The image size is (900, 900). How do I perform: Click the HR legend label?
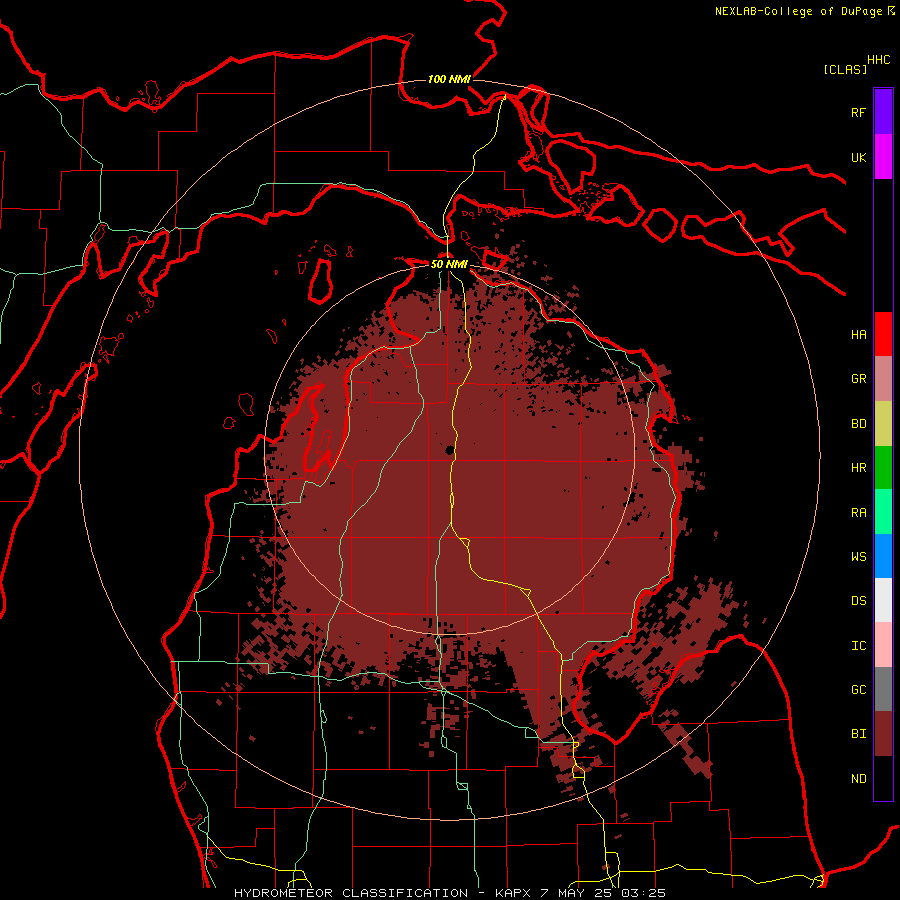pyautogui.click(x=858, y=468)
